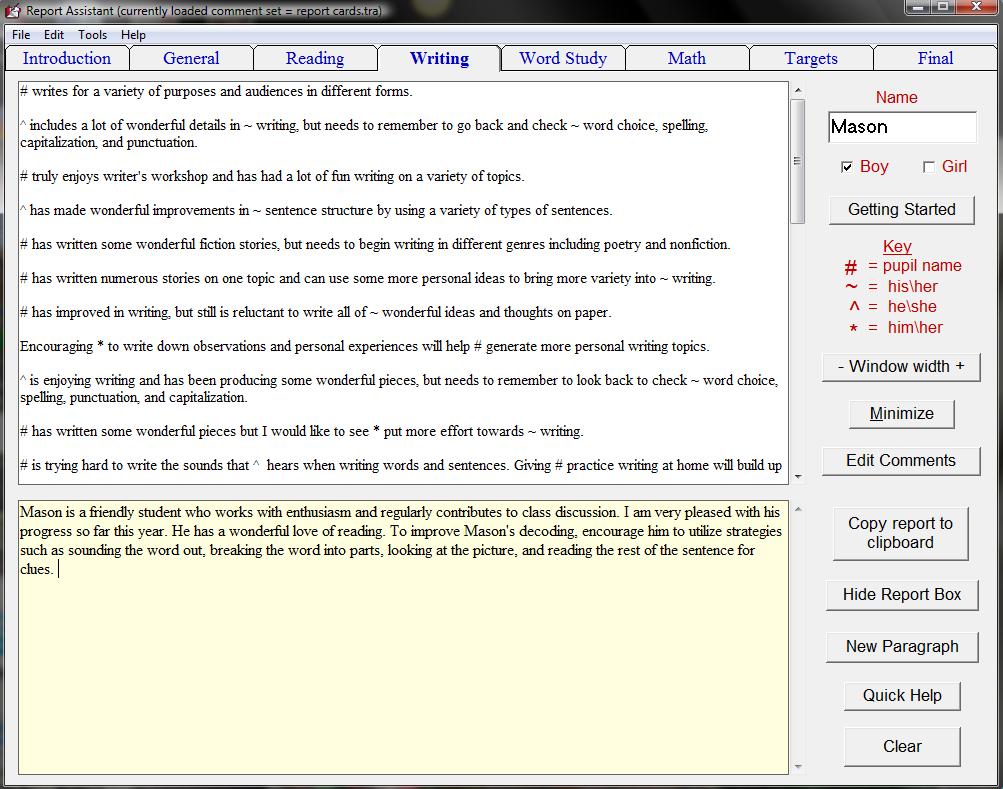Click Copy report to clipboard

900,533
